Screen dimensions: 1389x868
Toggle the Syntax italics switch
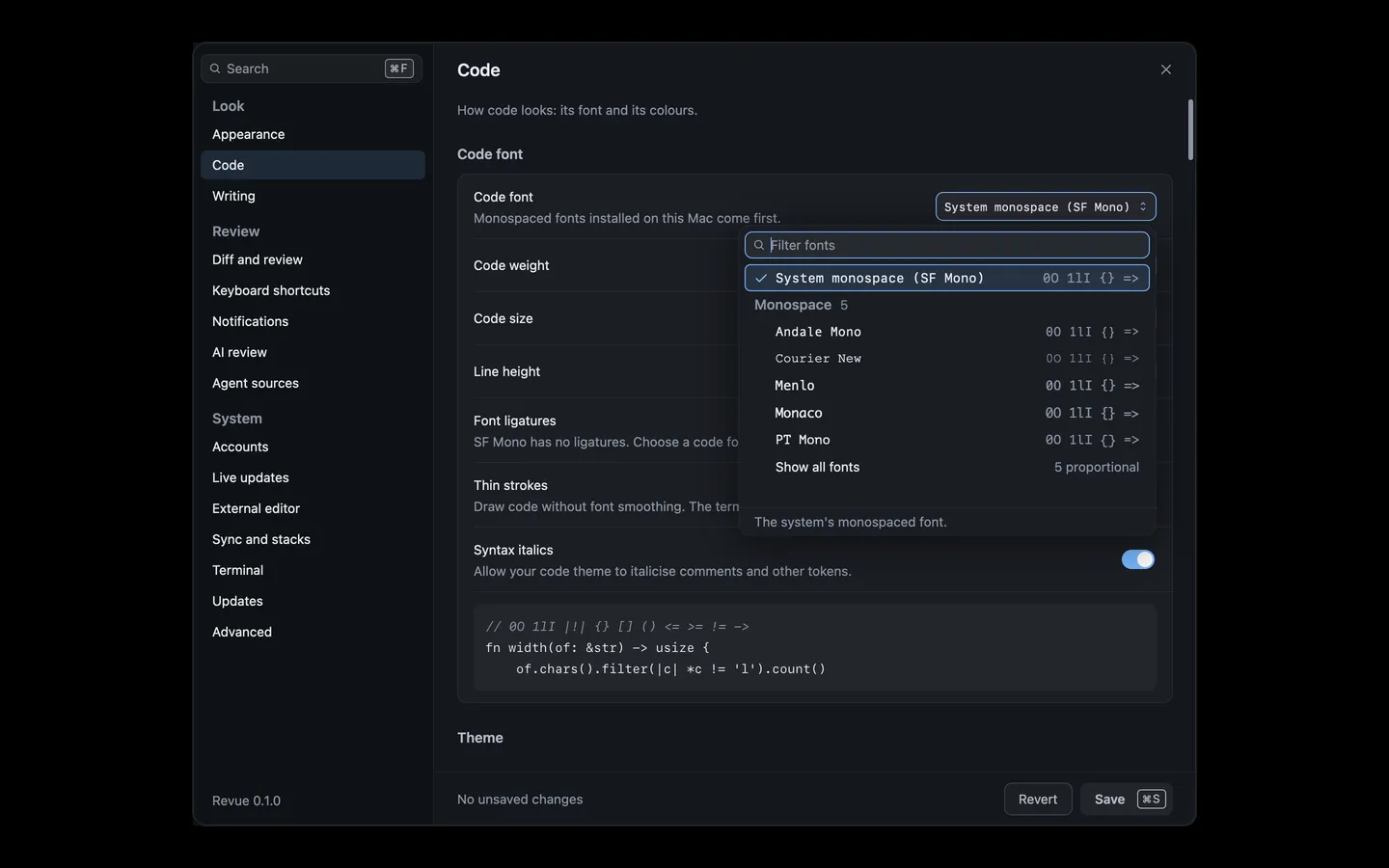point(1138,559)
